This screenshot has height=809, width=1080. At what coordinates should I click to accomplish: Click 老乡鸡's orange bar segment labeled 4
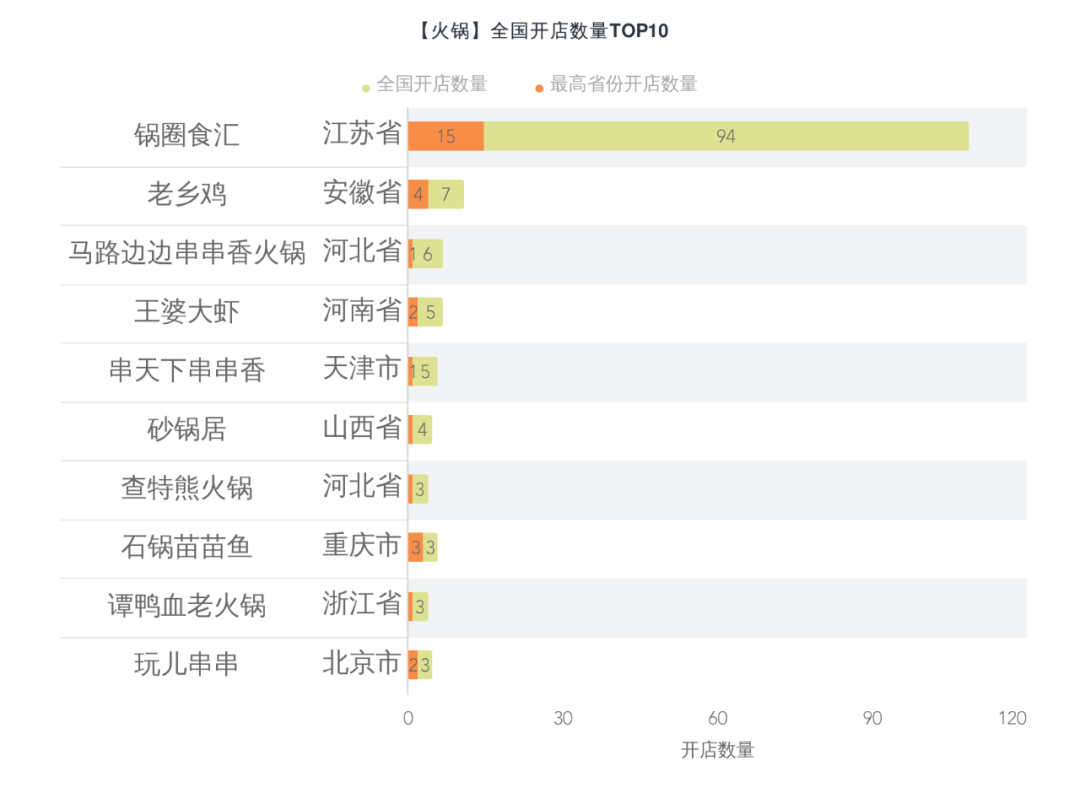pos(418,195)
